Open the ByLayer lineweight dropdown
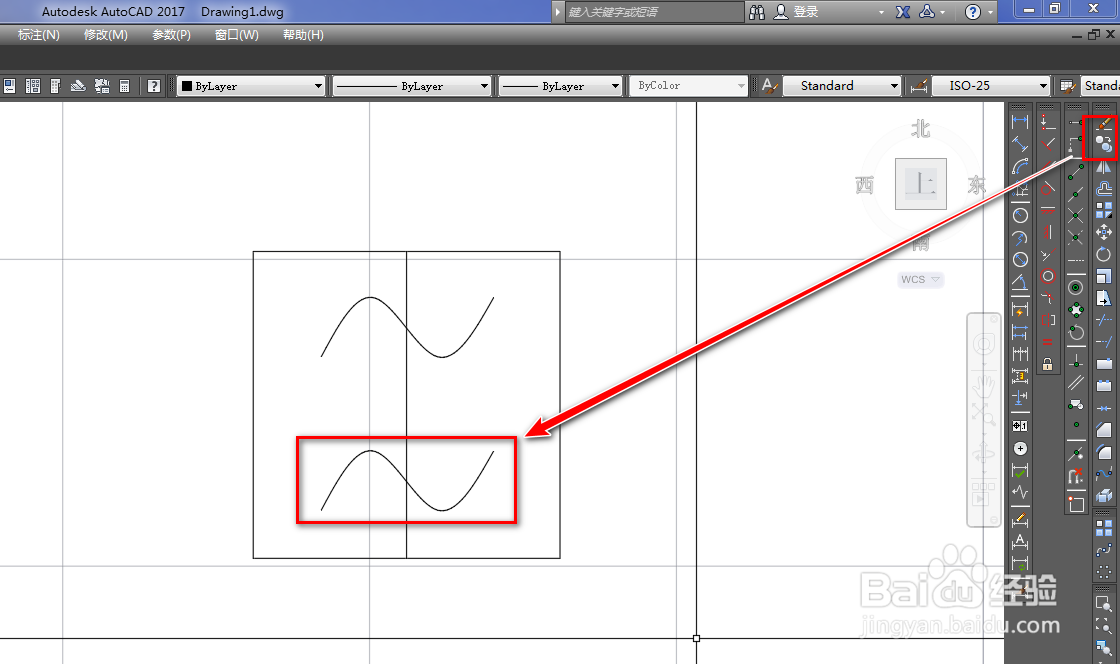This screenshot has width=1120, height=664. pyautogui.click(x=560, y=86)
